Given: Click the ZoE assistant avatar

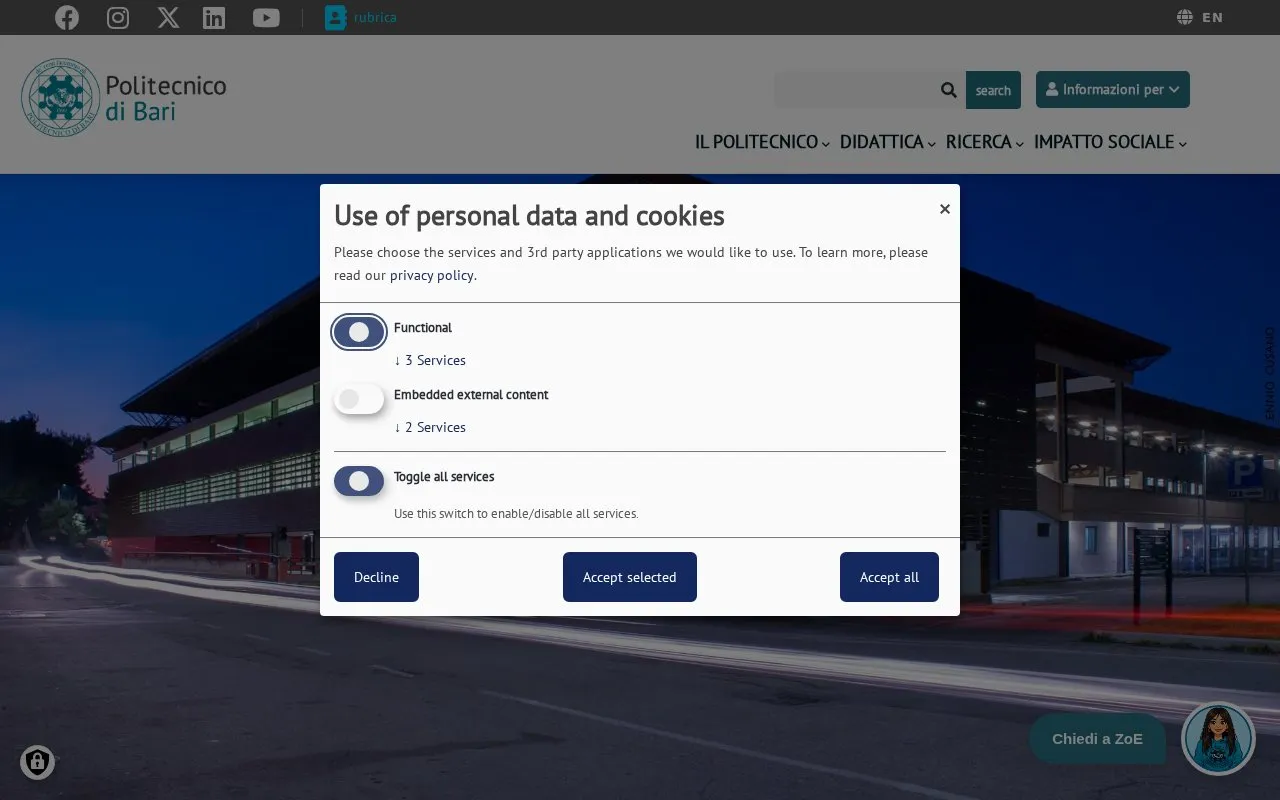Looking at the screenshot, I should (x=1218, y=739).
